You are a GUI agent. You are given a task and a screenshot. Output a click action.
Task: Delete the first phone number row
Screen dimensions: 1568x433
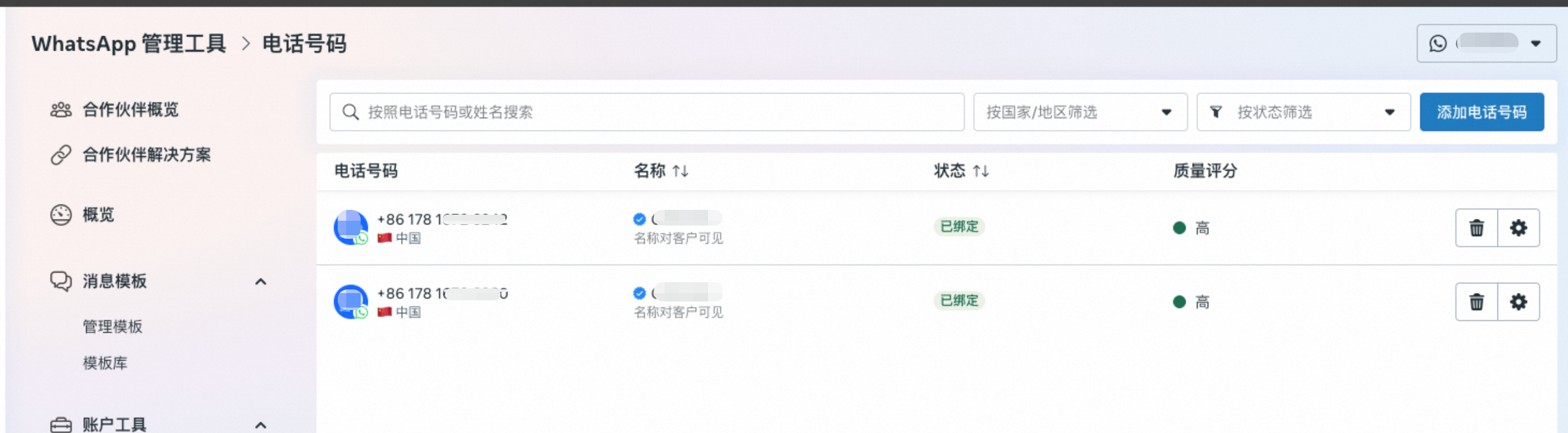(x=1476, y=228)
